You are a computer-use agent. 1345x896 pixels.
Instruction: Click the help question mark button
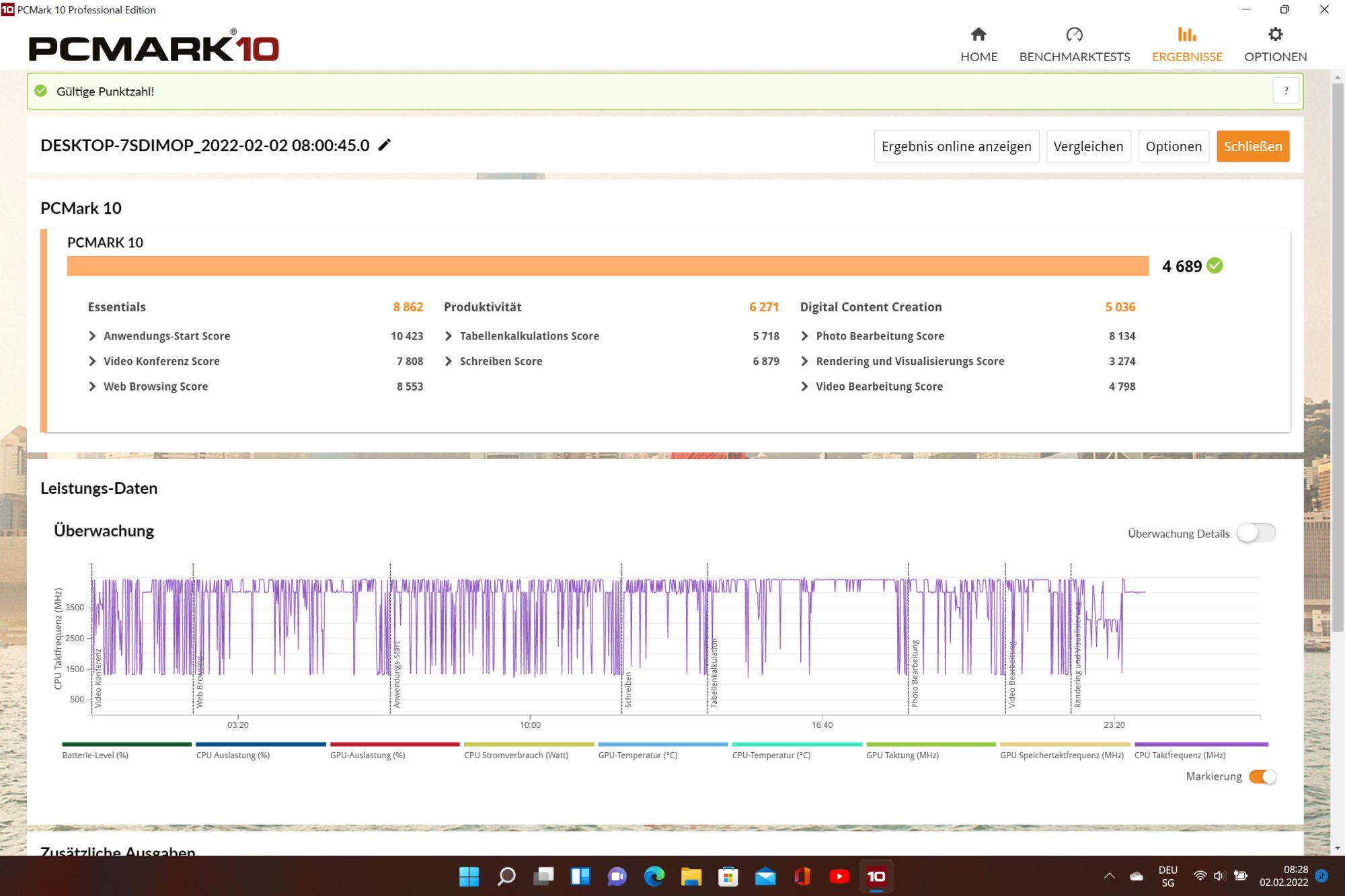(x=1286, y=91)
